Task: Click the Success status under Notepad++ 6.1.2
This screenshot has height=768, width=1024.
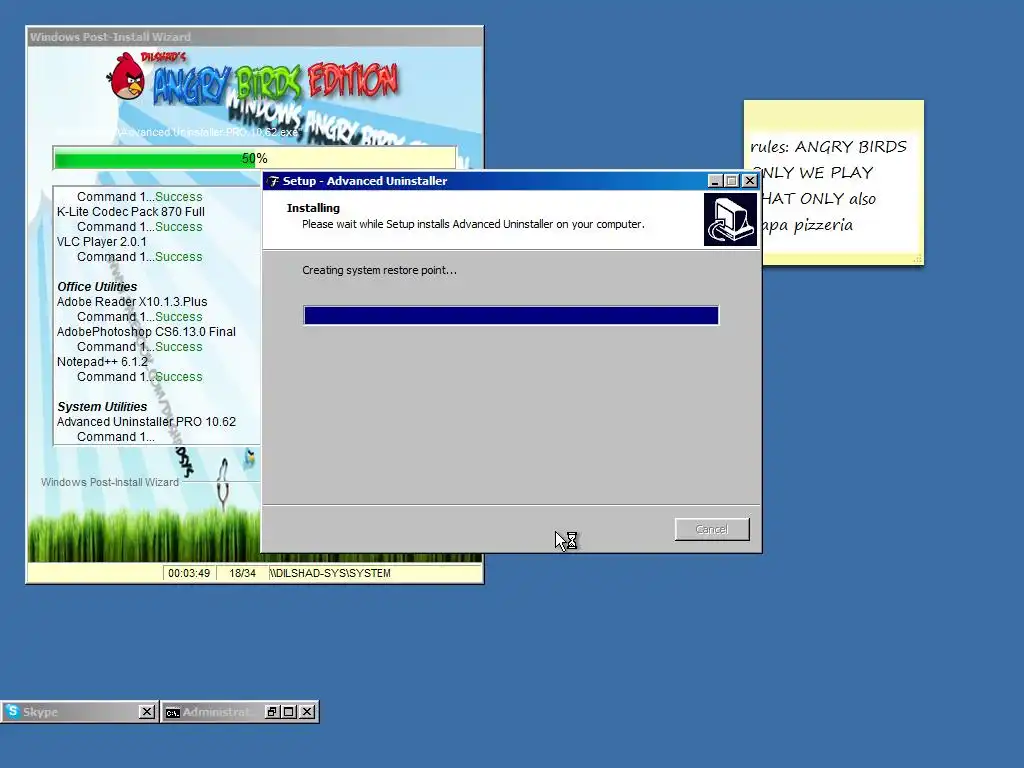Action: pos(179,377)
